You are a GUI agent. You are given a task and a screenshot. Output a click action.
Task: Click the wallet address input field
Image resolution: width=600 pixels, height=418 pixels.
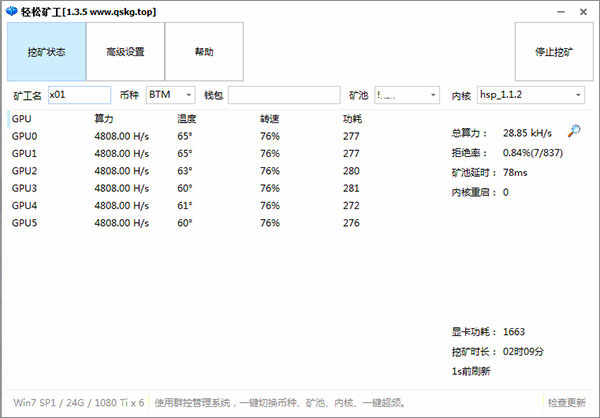(x=284, y=95)
